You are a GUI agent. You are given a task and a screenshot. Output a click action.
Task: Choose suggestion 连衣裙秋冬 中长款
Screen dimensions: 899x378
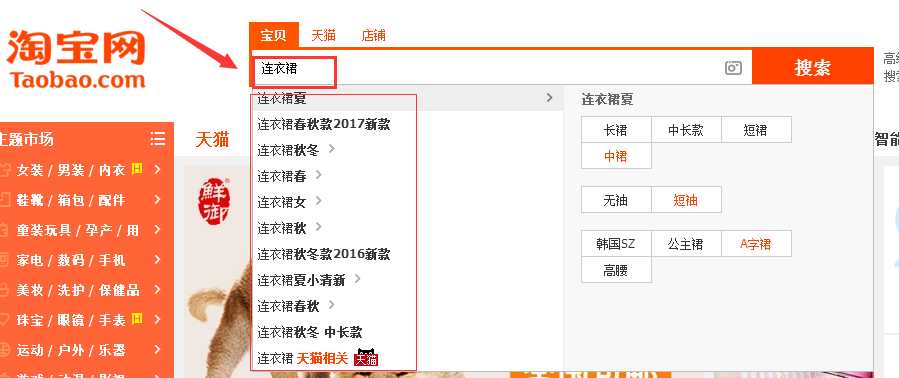click(x=310, y=332)
